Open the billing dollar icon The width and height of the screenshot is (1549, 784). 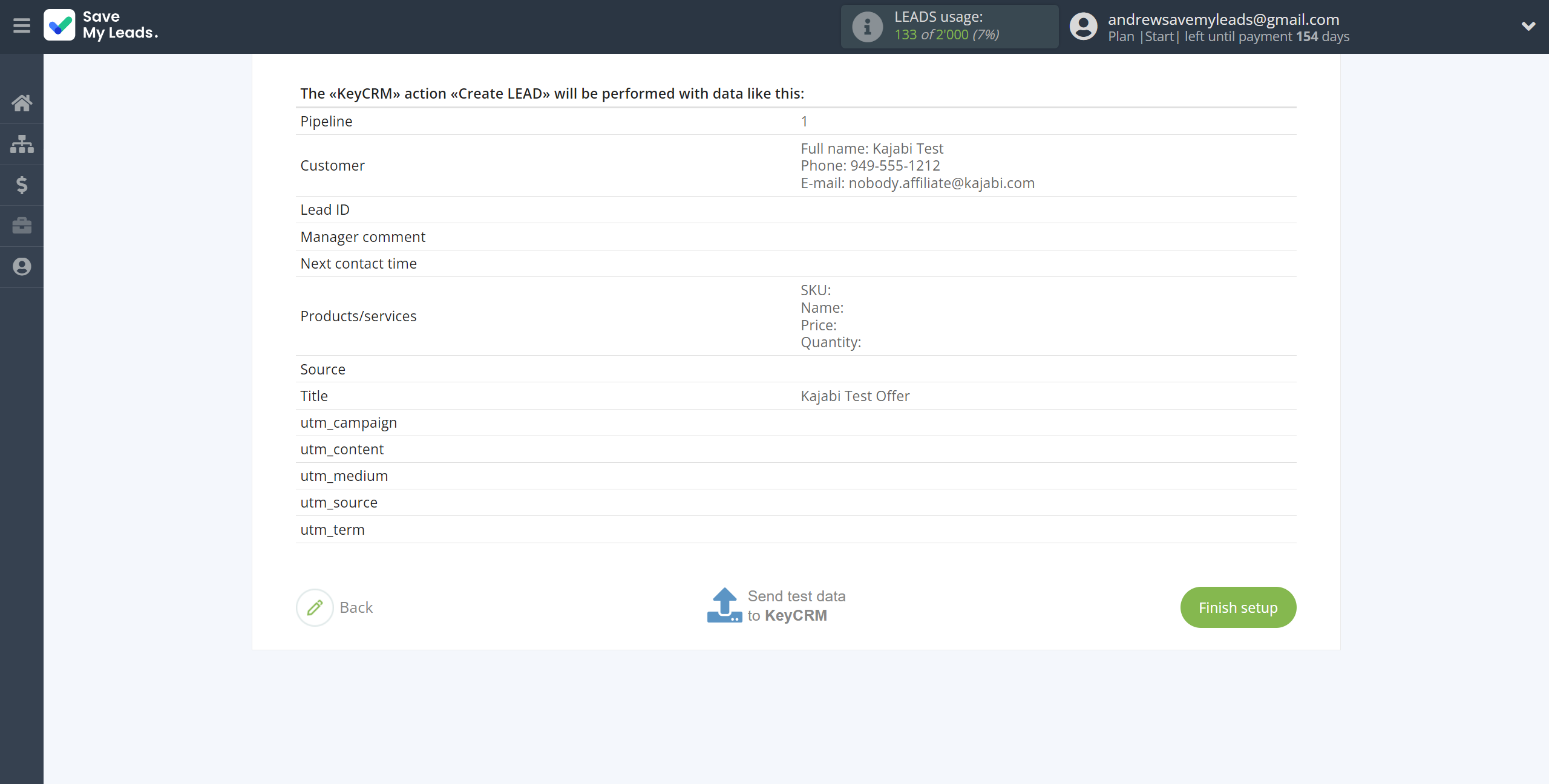click(22, 185)
